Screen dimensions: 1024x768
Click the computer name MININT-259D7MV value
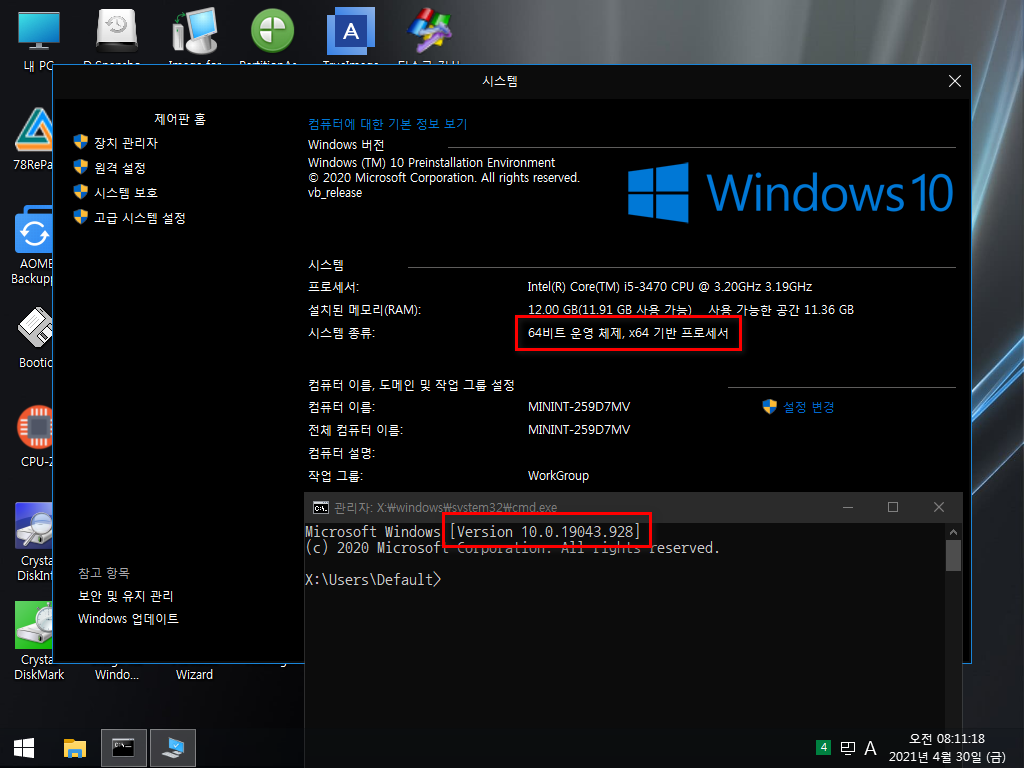coord(579,407)
